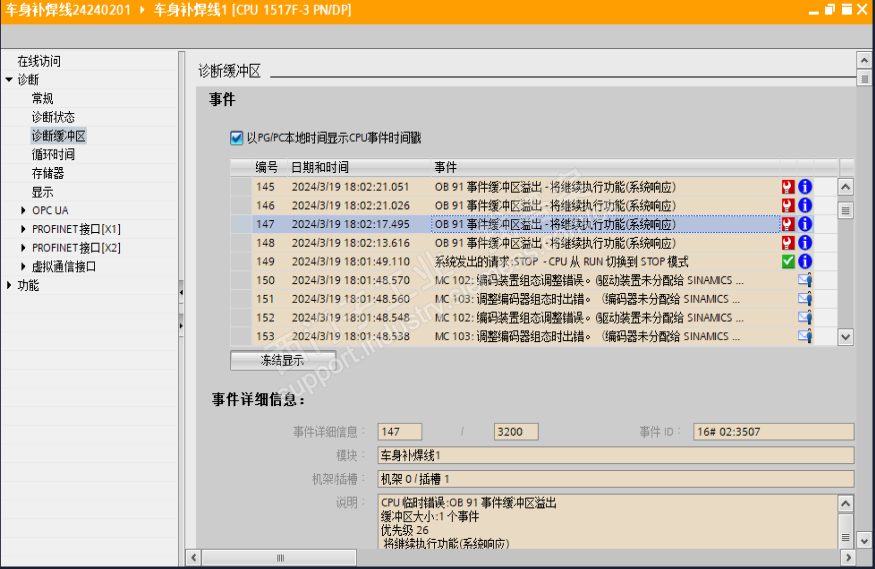875x569 pixels.
Task: Click the 编号 column header
Action: coord(267,167)
